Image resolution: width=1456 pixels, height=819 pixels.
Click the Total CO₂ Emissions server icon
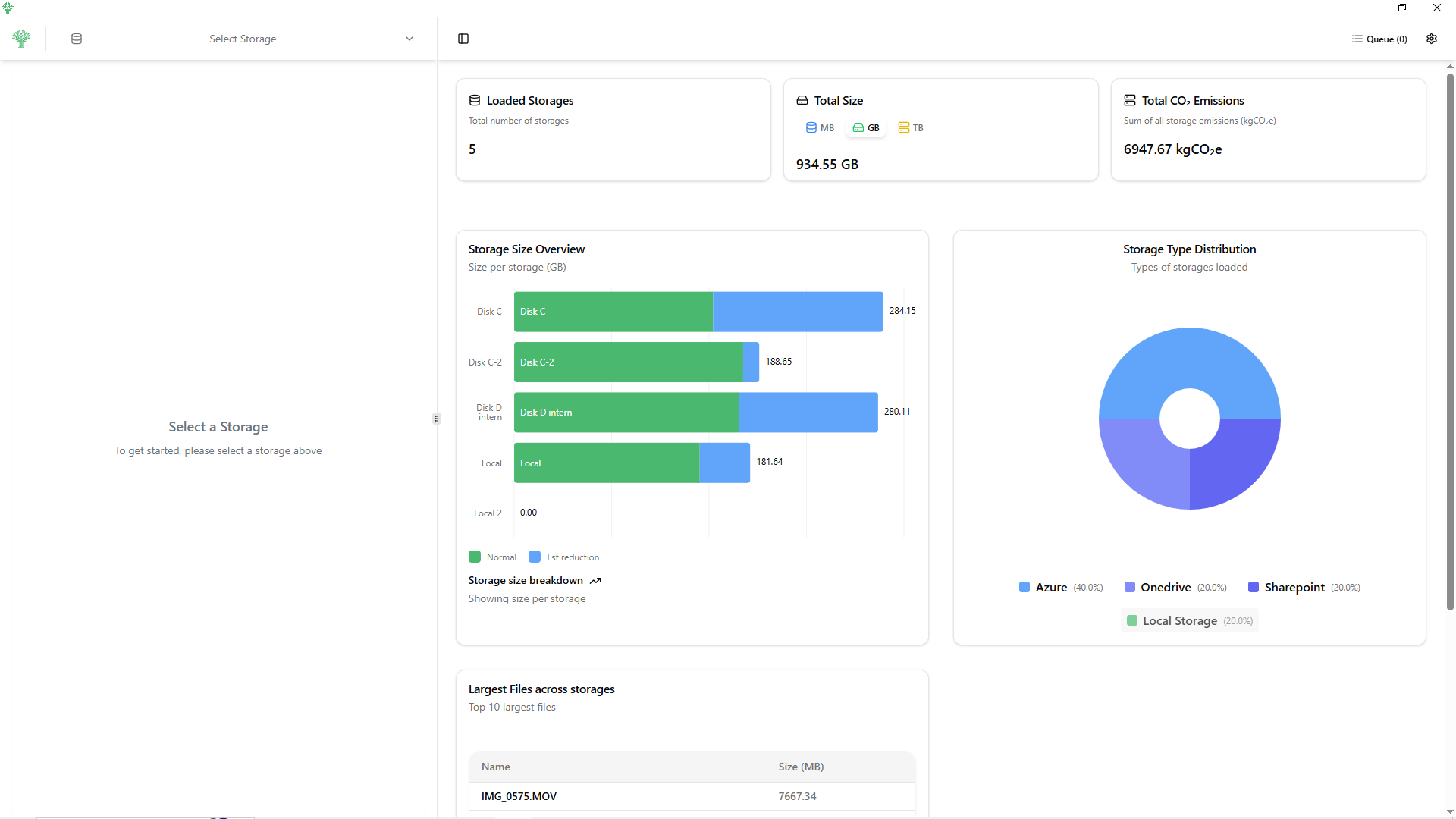[x=1130, y=100]
